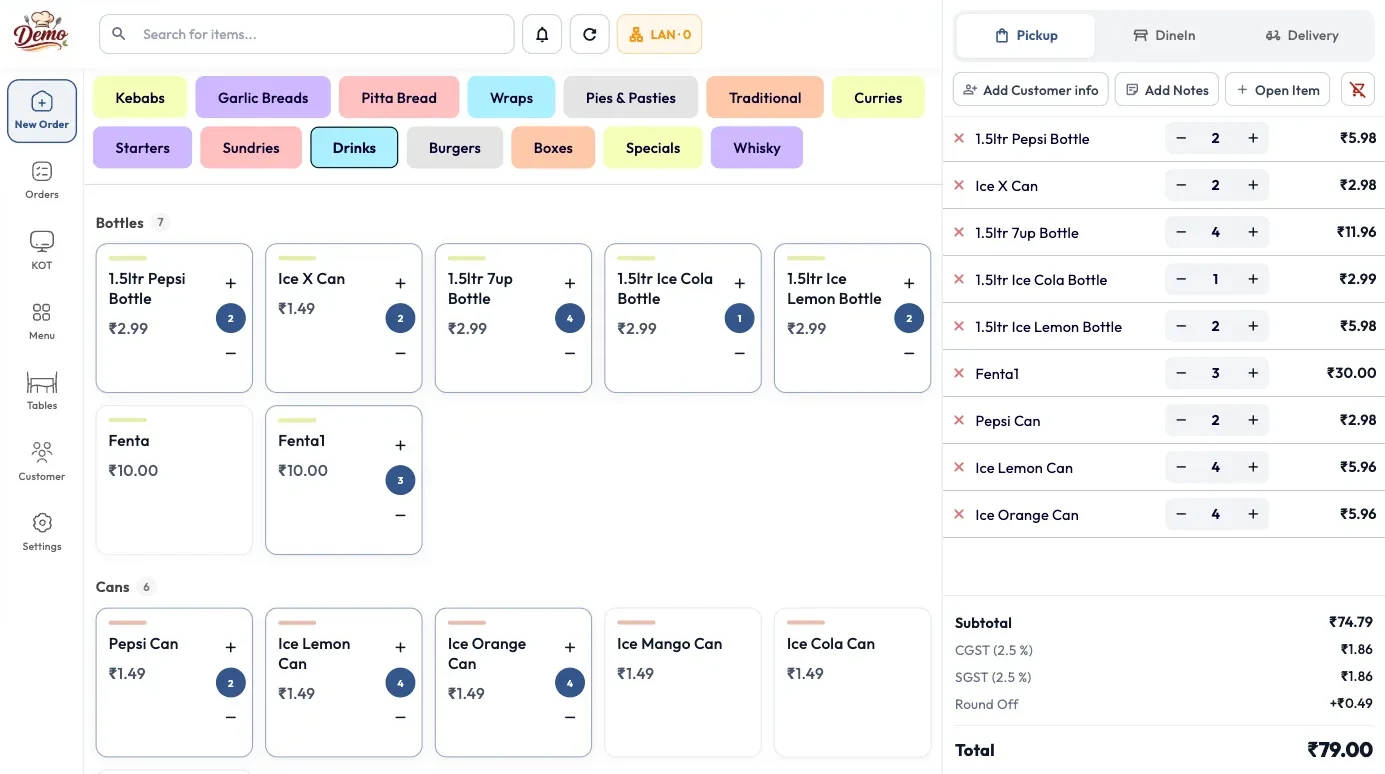Remove Ice Orange Can from cart
The image size is (1385, 774).
(x=959, y=514)
